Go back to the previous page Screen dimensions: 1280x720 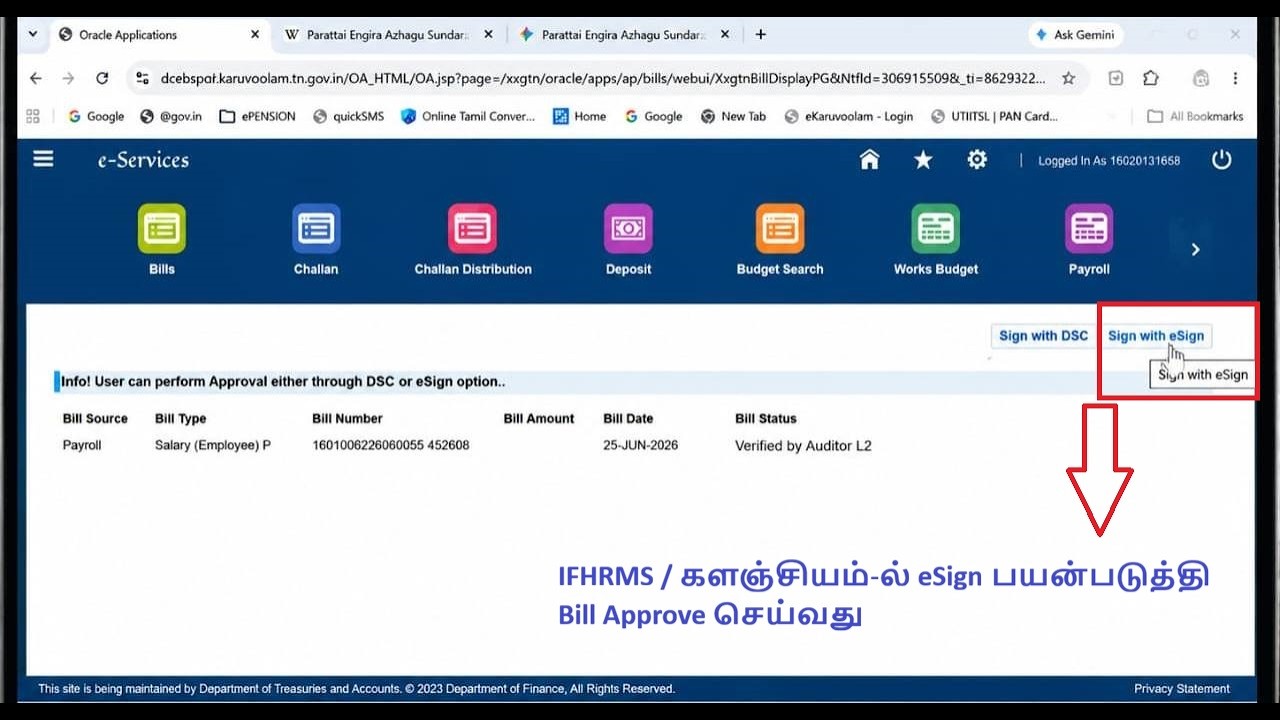pyautogui.click(x=36, y=78)
